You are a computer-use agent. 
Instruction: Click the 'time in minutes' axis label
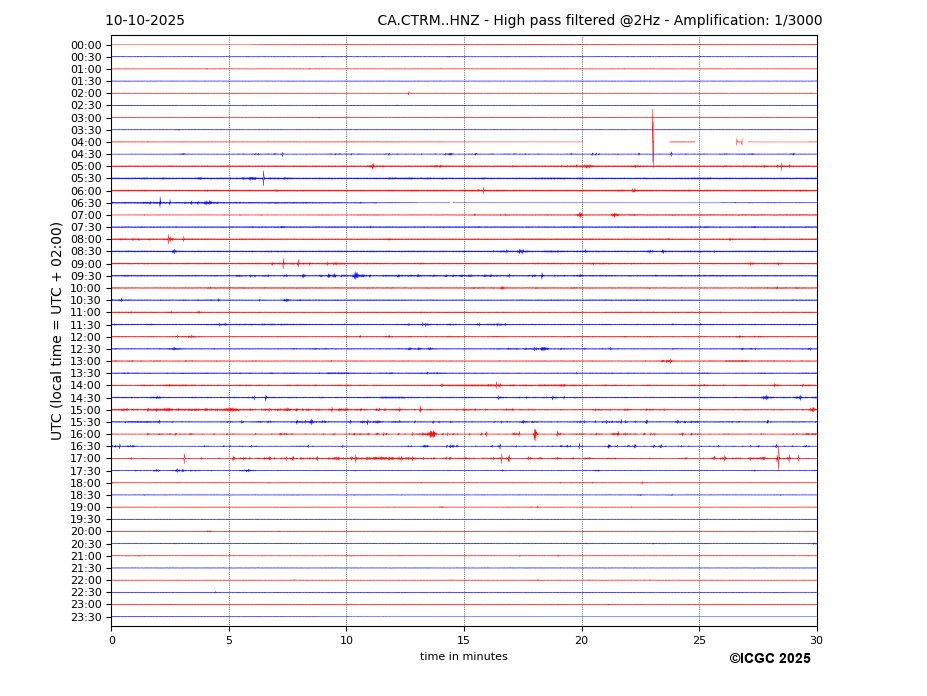pyautogui.click(x=463, y=657)
